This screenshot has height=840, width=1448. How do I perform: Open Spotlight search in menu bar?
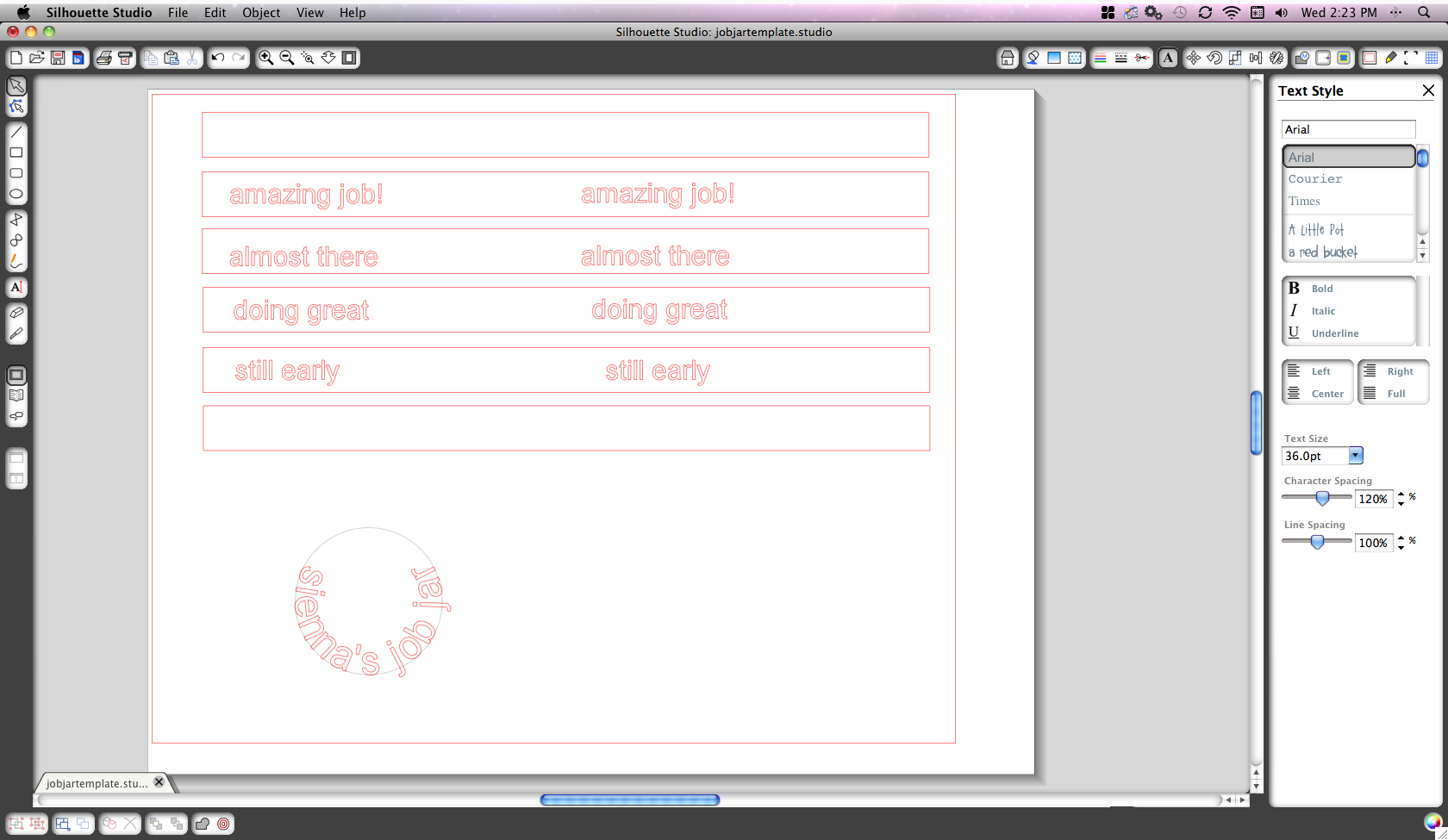[x=1423, y=12]
